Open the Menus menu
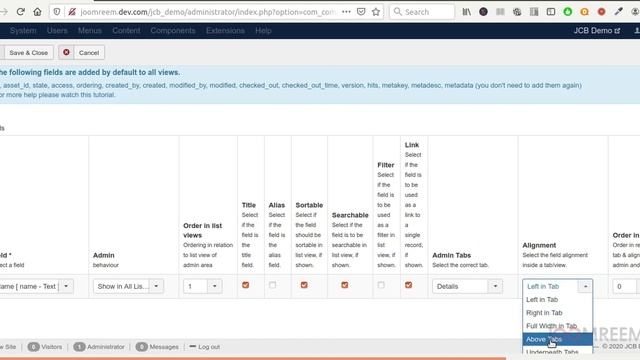 (89, 31)
